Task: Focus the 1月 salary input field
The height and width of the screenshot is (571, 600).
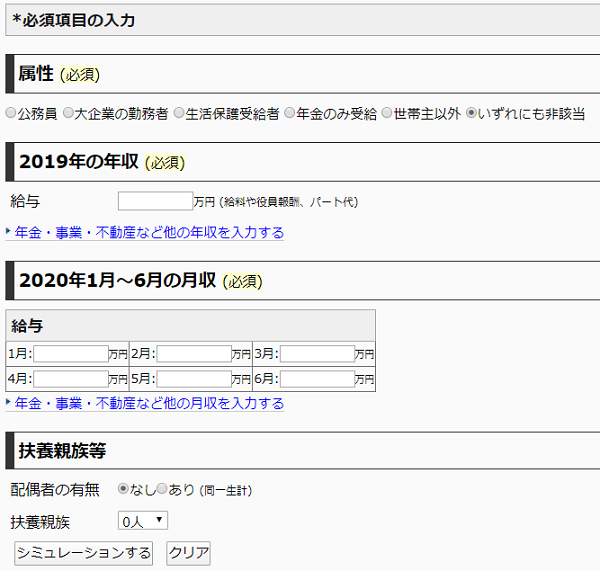Action: pyautogui.click(x=71, y=354)
